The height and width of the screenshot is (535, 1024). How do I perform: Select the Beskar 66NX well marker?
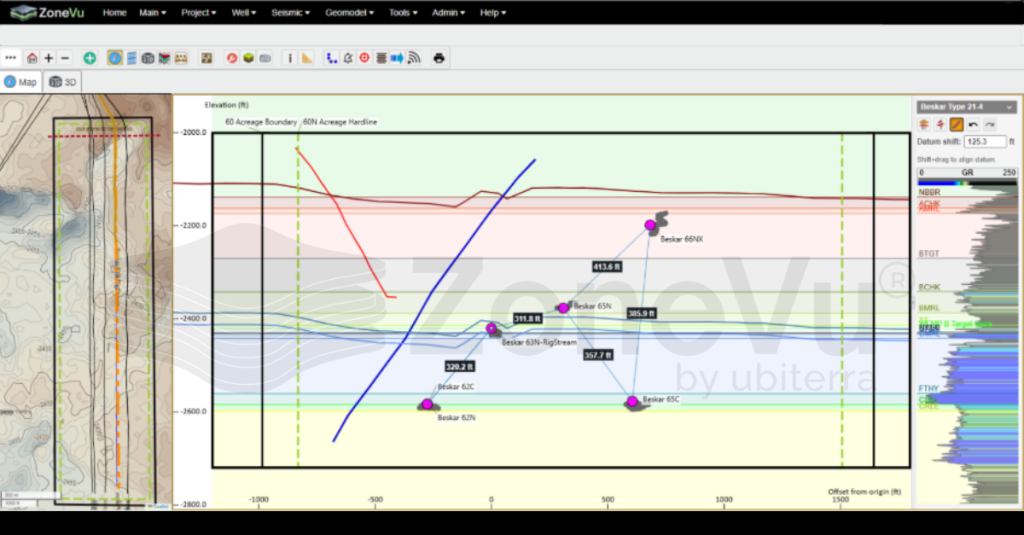[650, 225]
